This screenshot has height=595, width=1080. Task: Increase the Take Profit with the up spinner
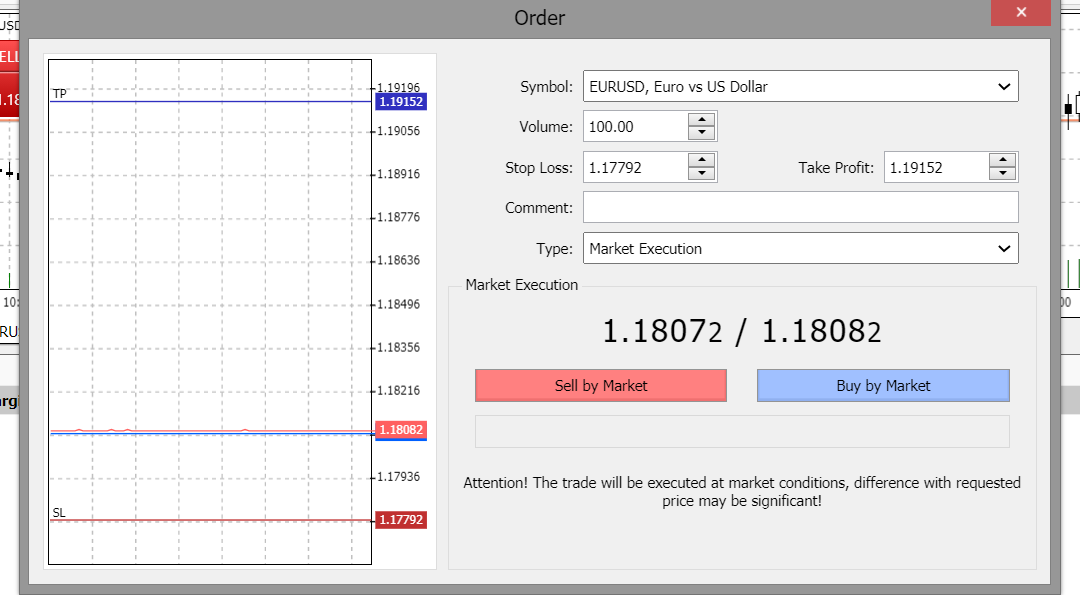(x=1003, y=161)
